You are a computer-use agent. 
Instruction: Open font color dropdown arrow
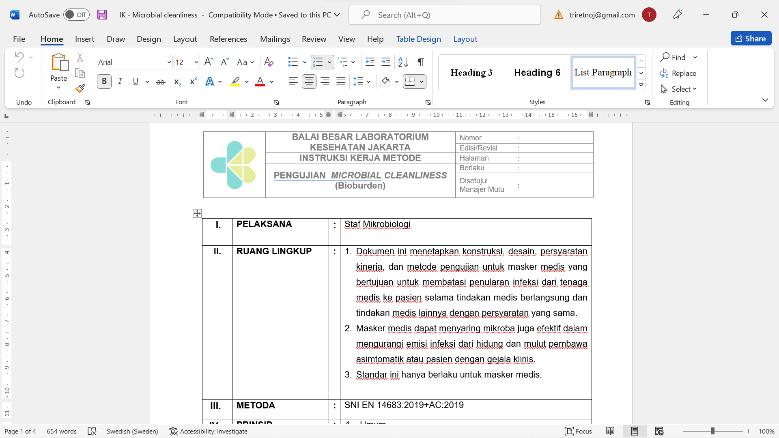(x=272, y=82)
